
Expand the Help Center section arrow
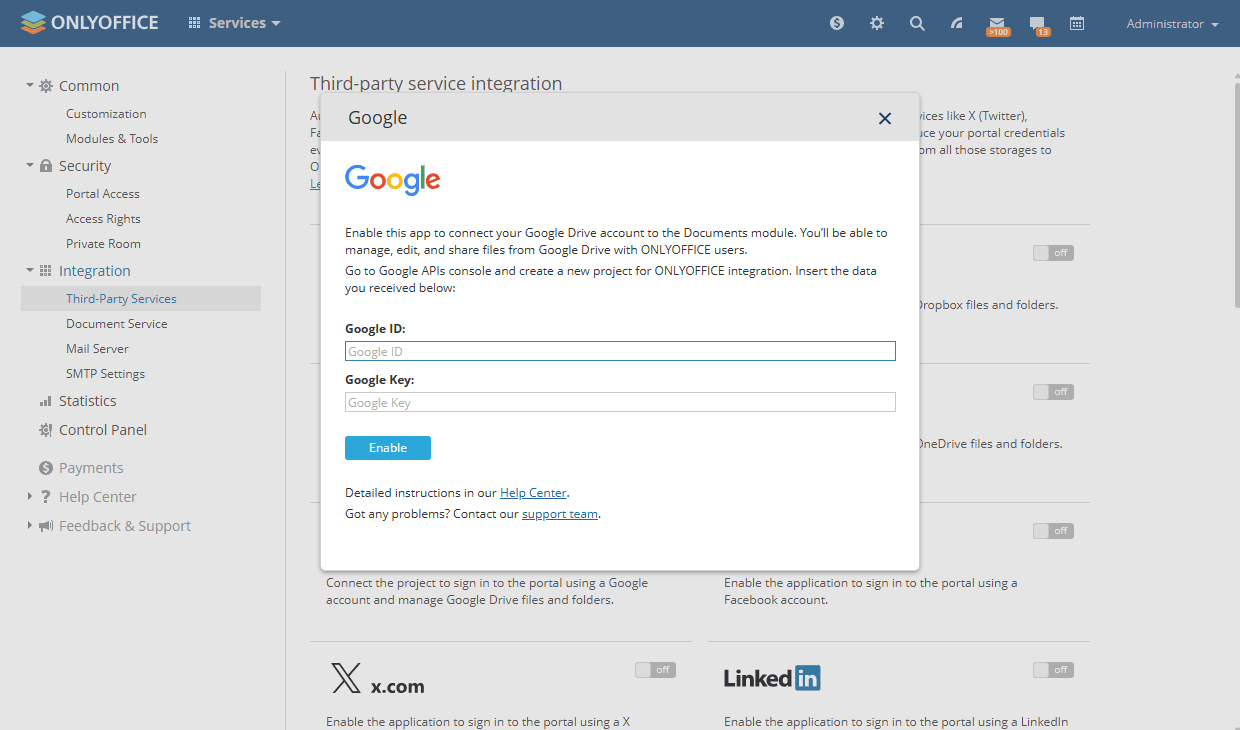pos(30,496)
